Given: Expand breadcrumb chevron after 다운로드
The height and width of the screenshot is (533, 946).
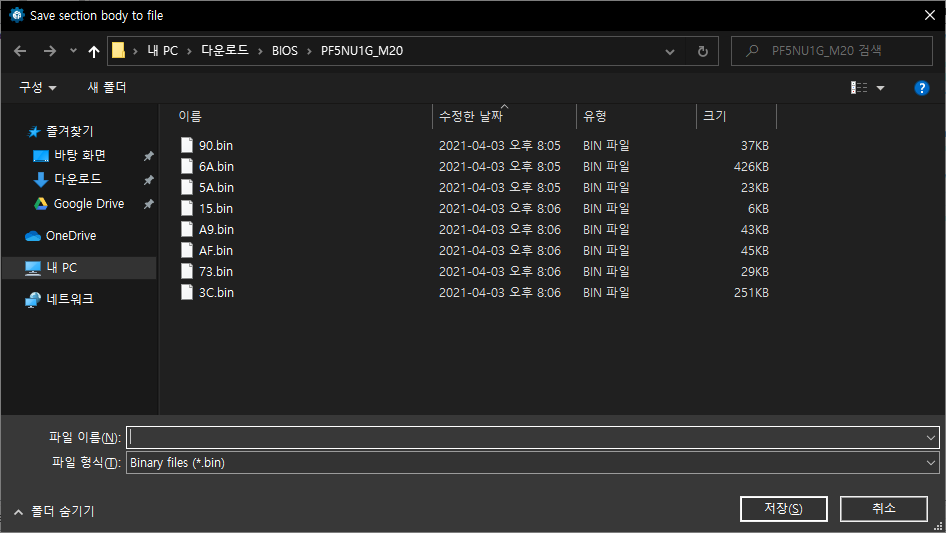Looking at the screenshot, I should pos(260,51).
